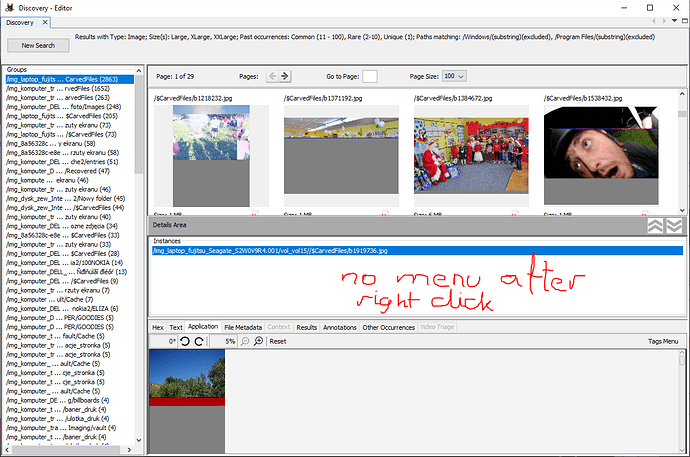
Task: Select group foto/Images (248)
Action: pos(70,107)
